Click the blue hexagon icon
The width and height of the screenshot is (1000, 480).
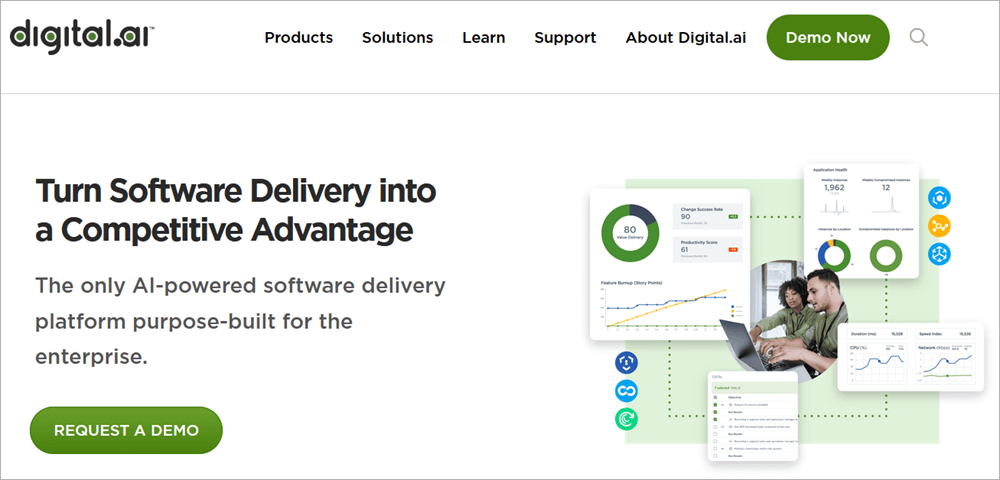[x=939, y=197]
